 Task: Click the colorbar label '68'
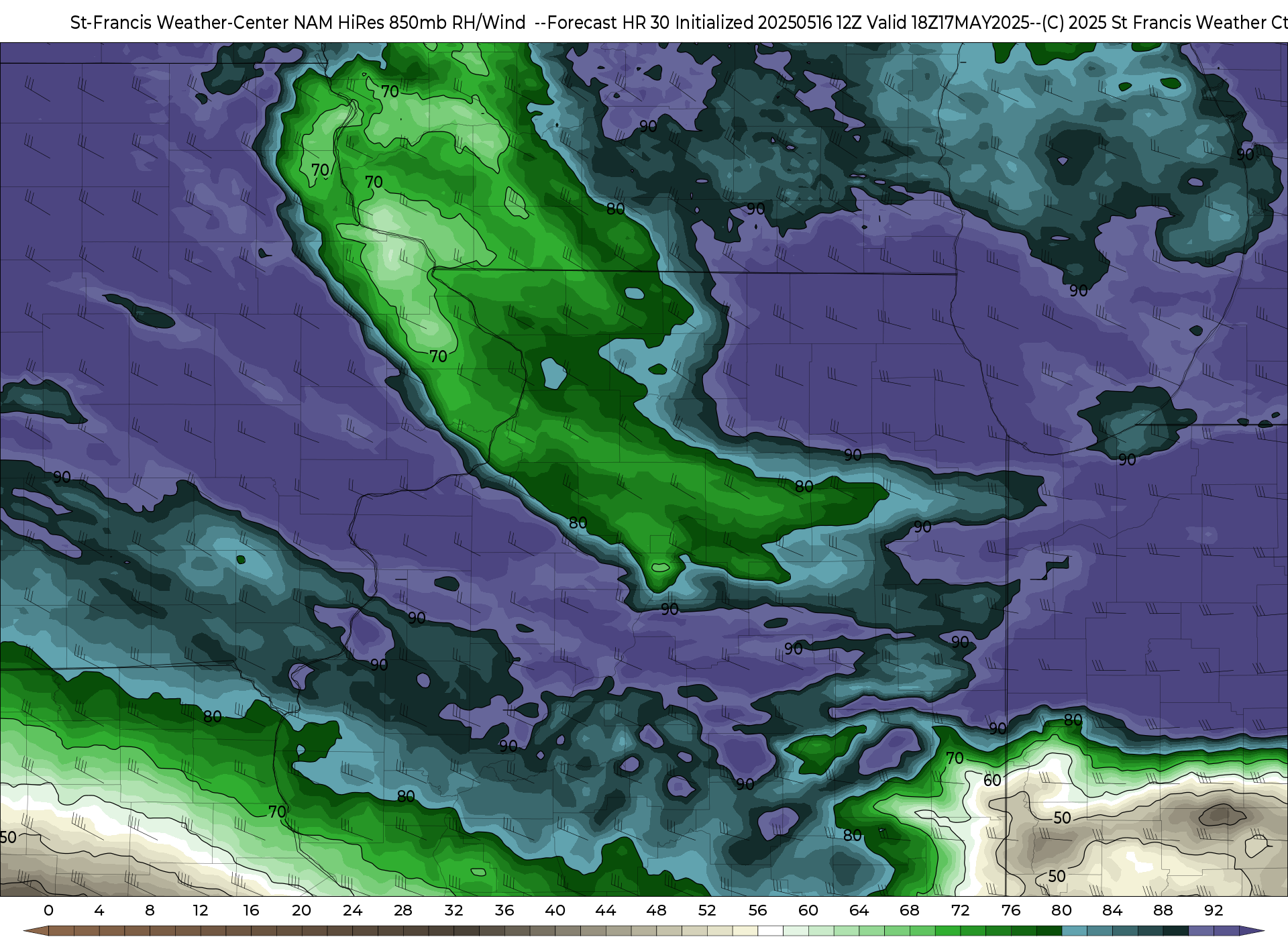point(910,910)
